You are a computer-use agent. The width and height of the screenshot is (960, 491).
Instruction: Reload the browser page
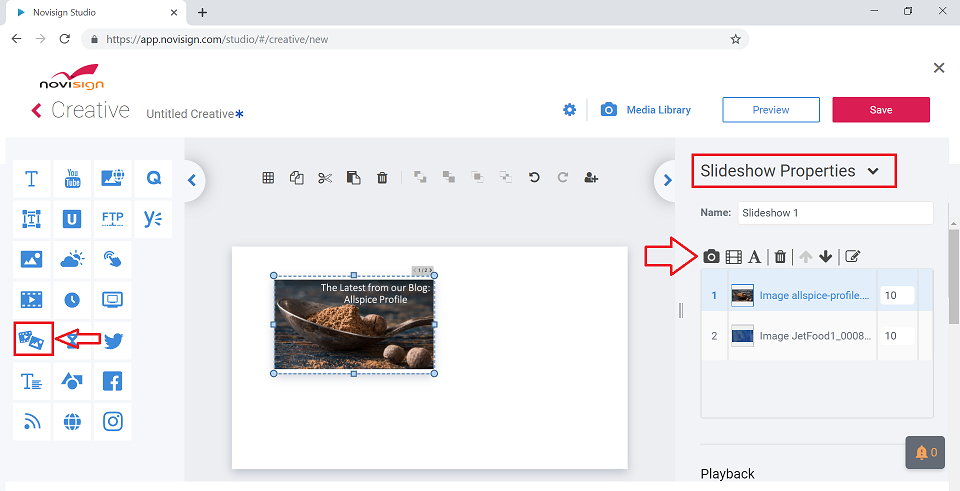pyautogui.click(x=64, y=39)
